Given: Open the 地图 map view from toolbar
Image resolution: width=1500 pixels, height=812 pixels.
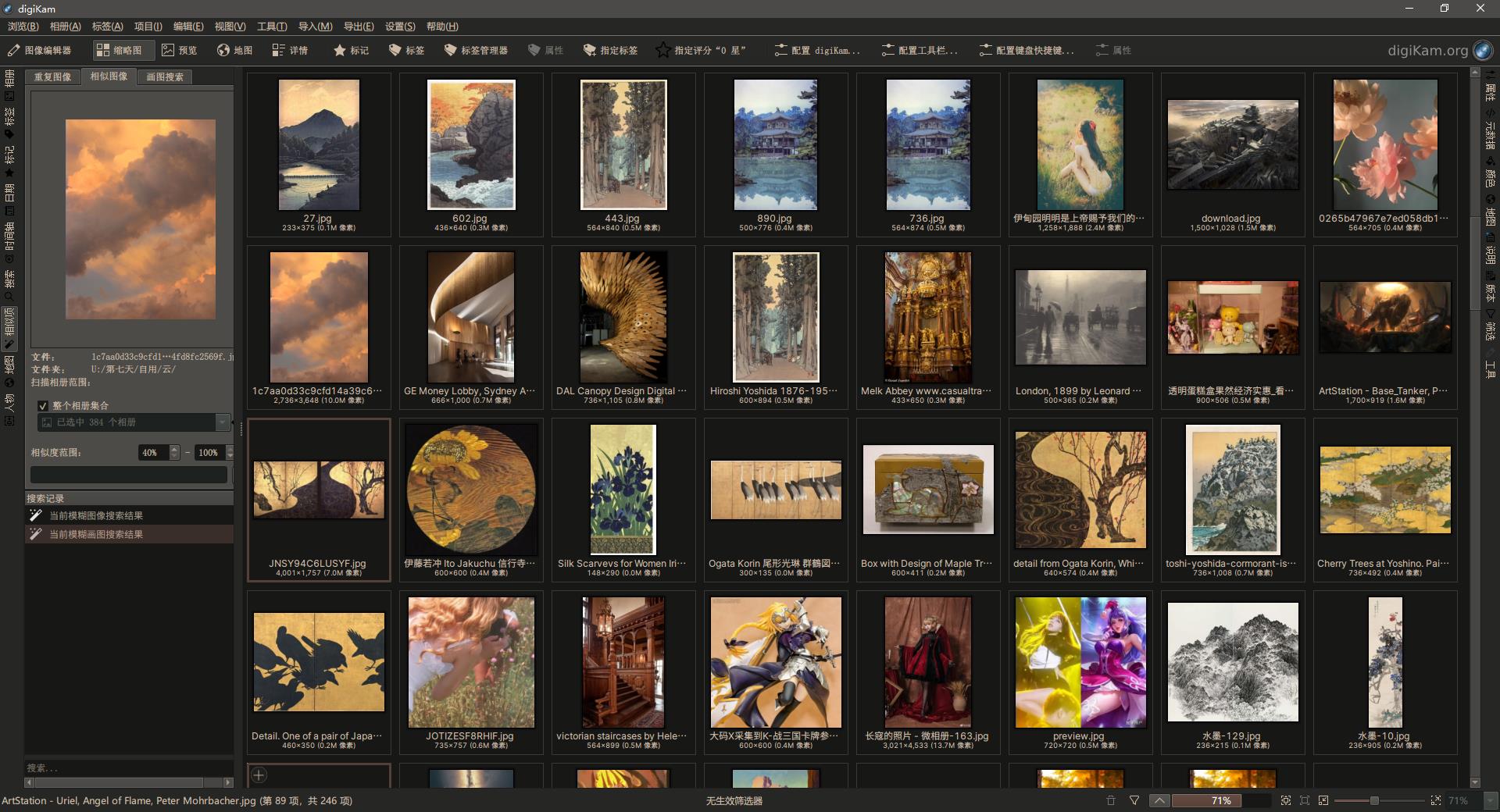Looking at the screenshot, I should (235, 50).
